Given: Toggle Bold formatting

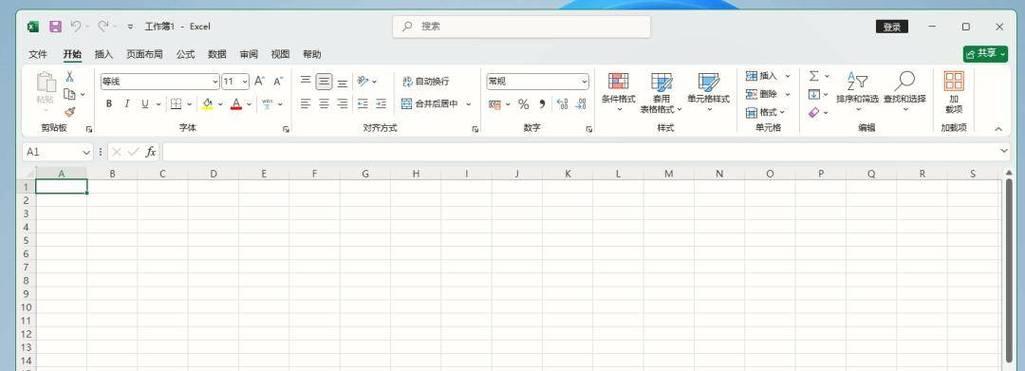Looking at the screenshot, I should (109, 103).
